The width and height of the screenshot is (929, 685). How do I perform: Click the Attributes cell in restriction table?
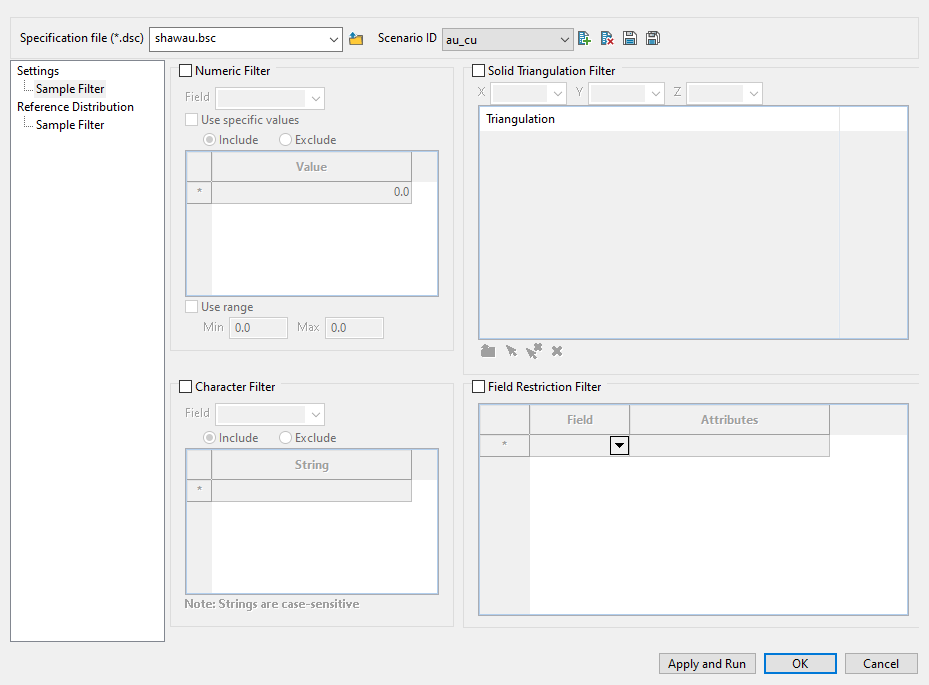pos(729,446)
